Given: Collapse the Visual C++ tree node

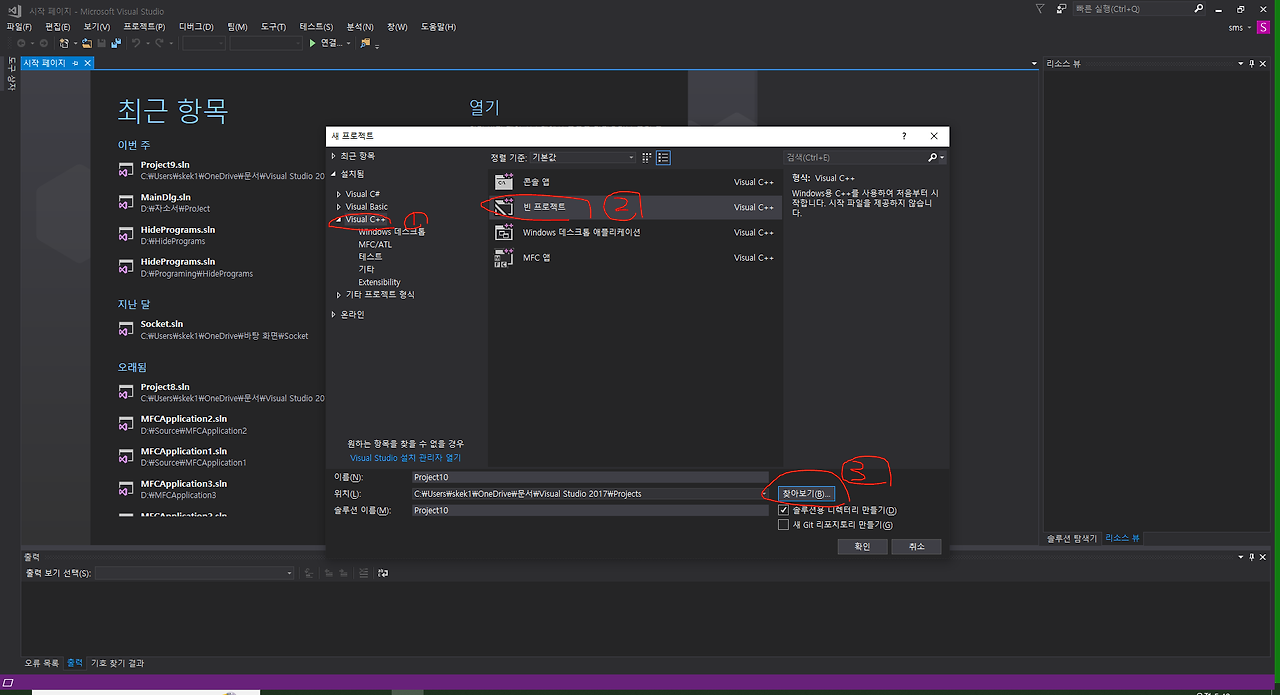Looking at the screenshot, I should click(x=339, y=219).
